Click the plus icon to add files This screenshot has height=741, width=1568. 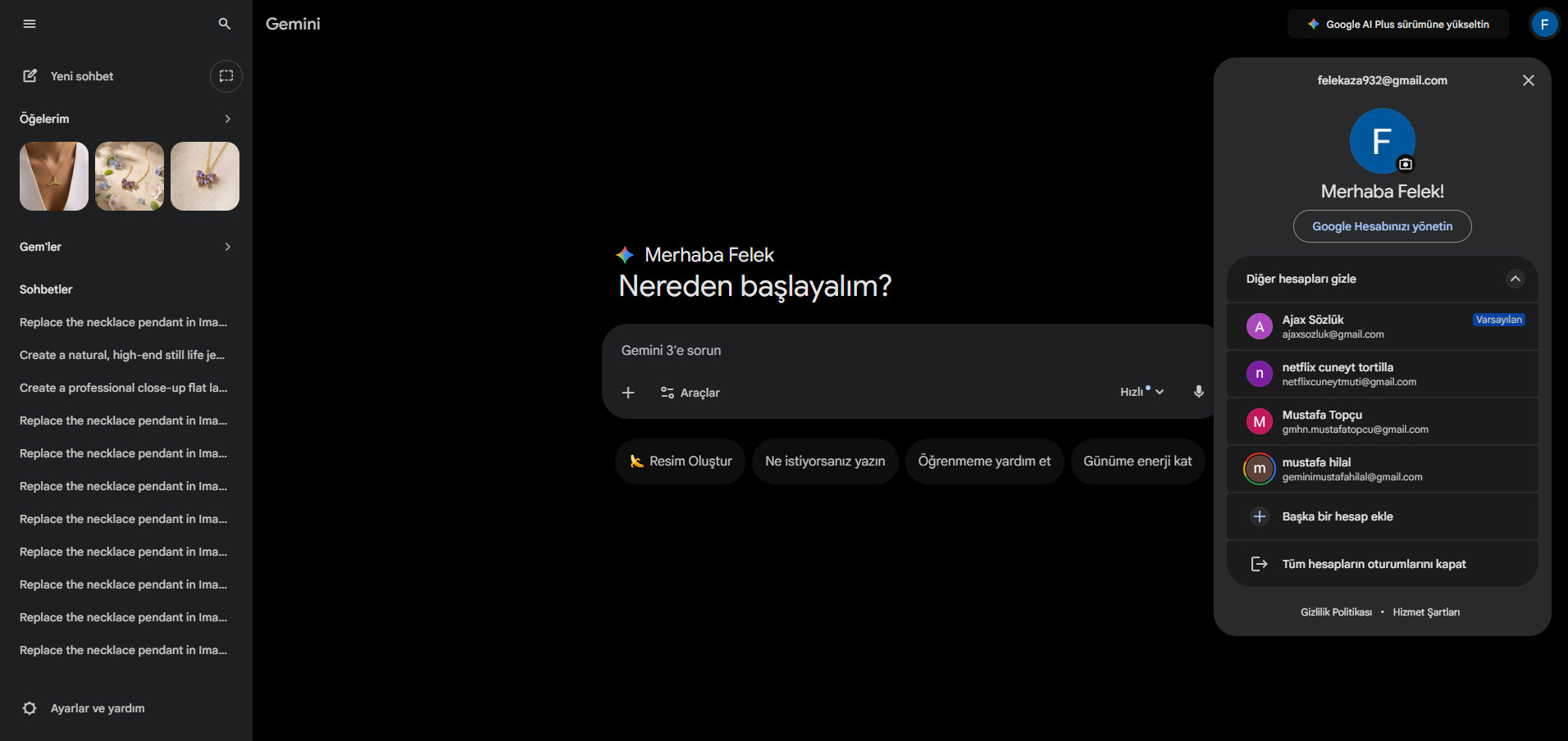[x=628, y=393]
